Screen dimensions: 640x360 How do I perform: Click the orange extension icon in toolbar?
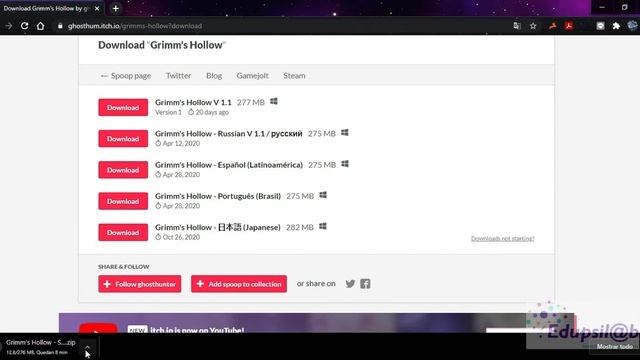pos(553,26)
